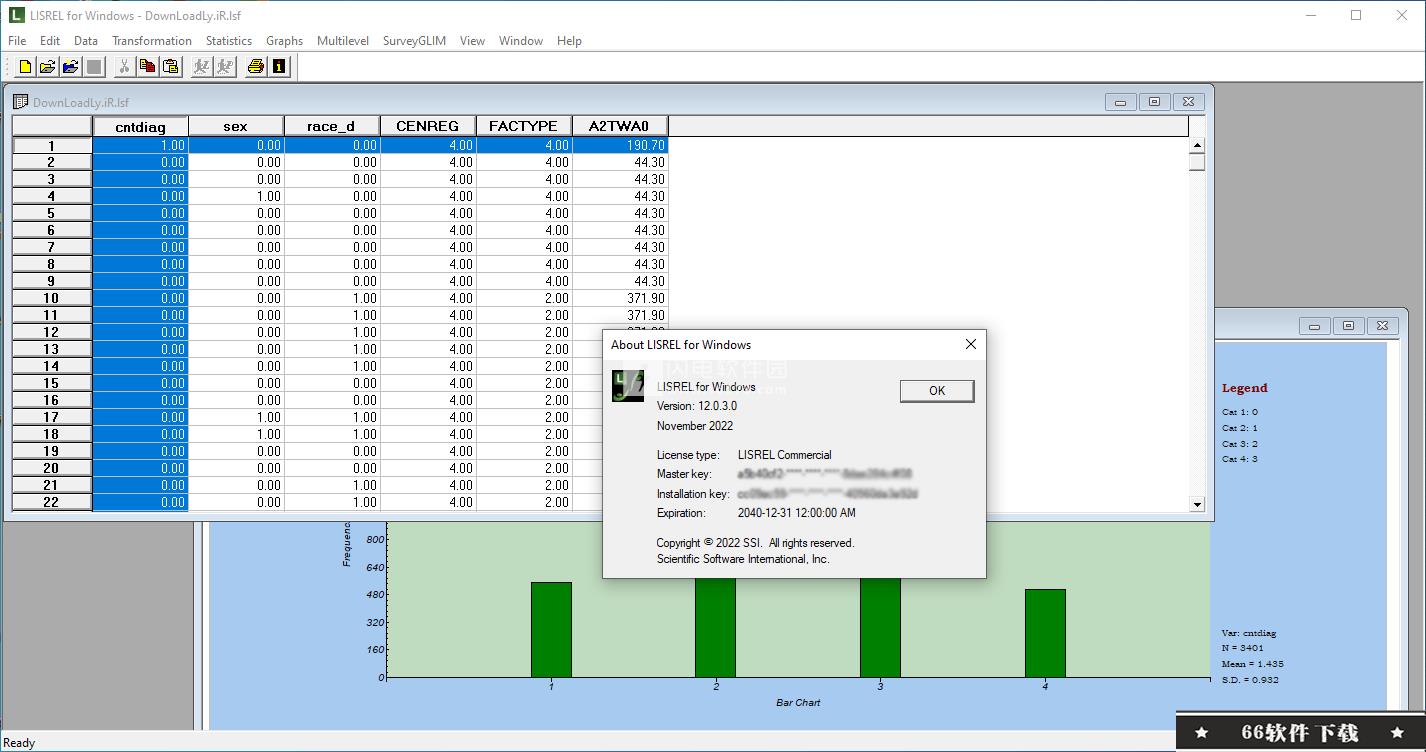Open the SurveyGLIM menu
The height and width of the screenshot is (752, 1426).
click(414, 41)
